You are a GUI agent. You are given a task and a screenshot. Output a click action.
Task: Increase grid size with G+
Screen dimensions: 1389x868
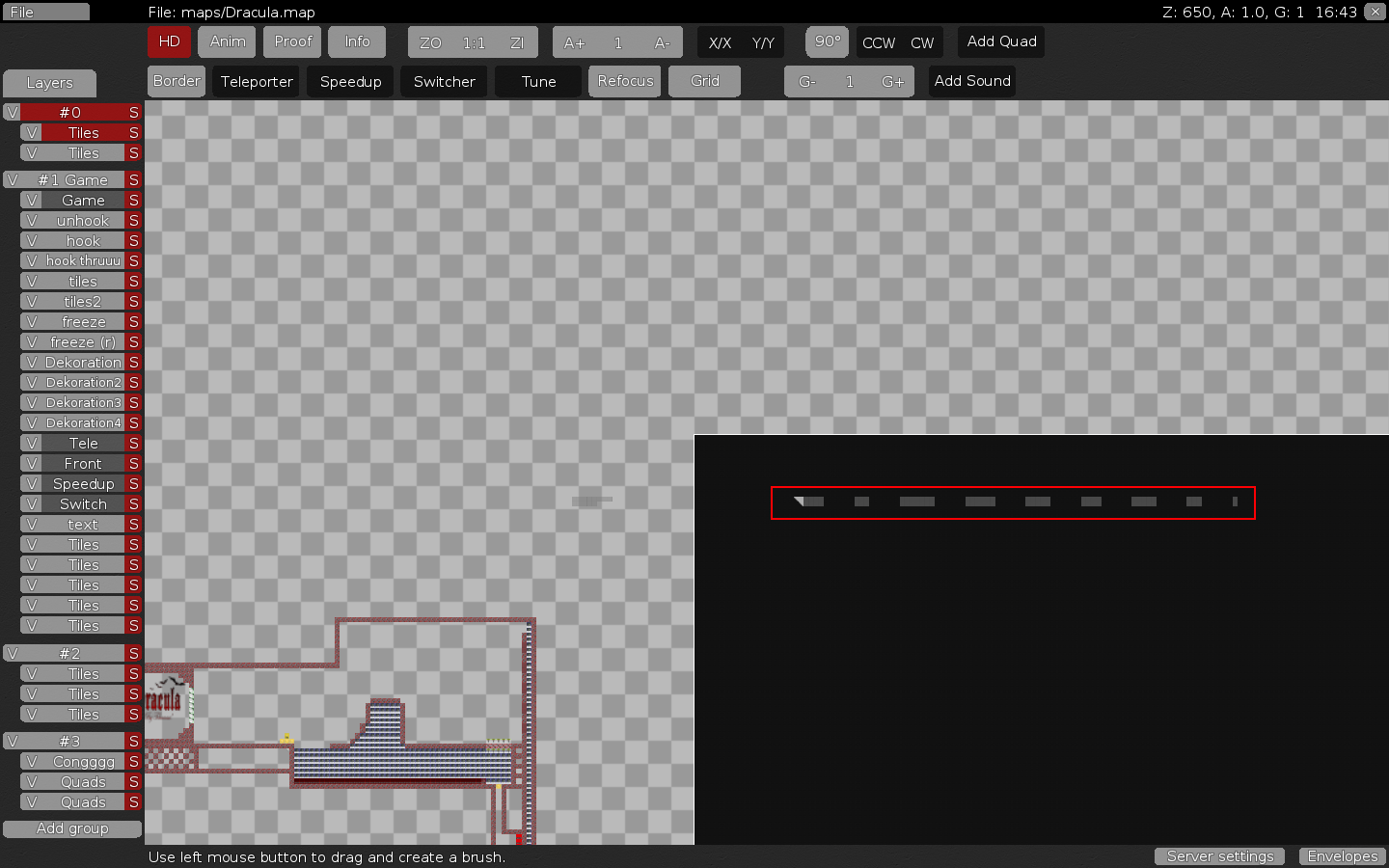coord(892,82)
